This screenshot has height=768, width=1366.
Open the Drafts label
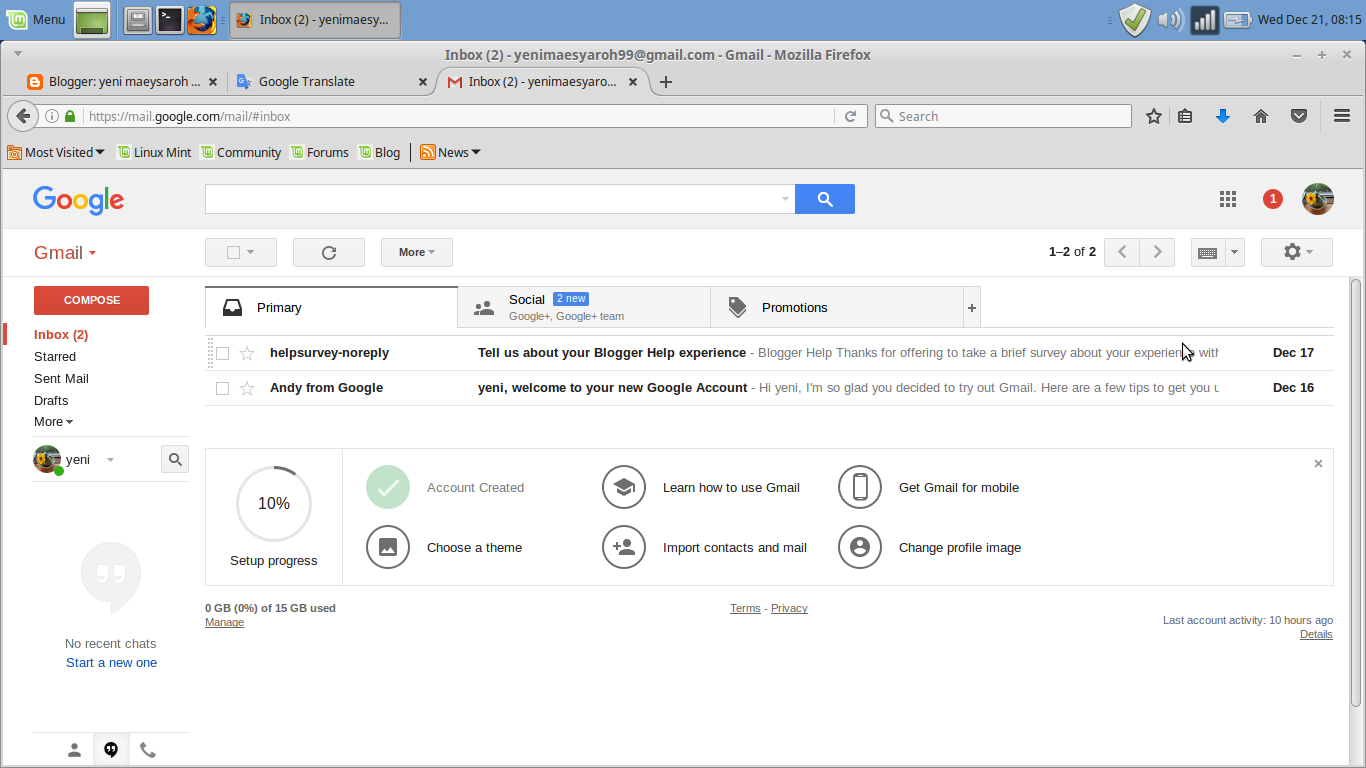point(51,401)
